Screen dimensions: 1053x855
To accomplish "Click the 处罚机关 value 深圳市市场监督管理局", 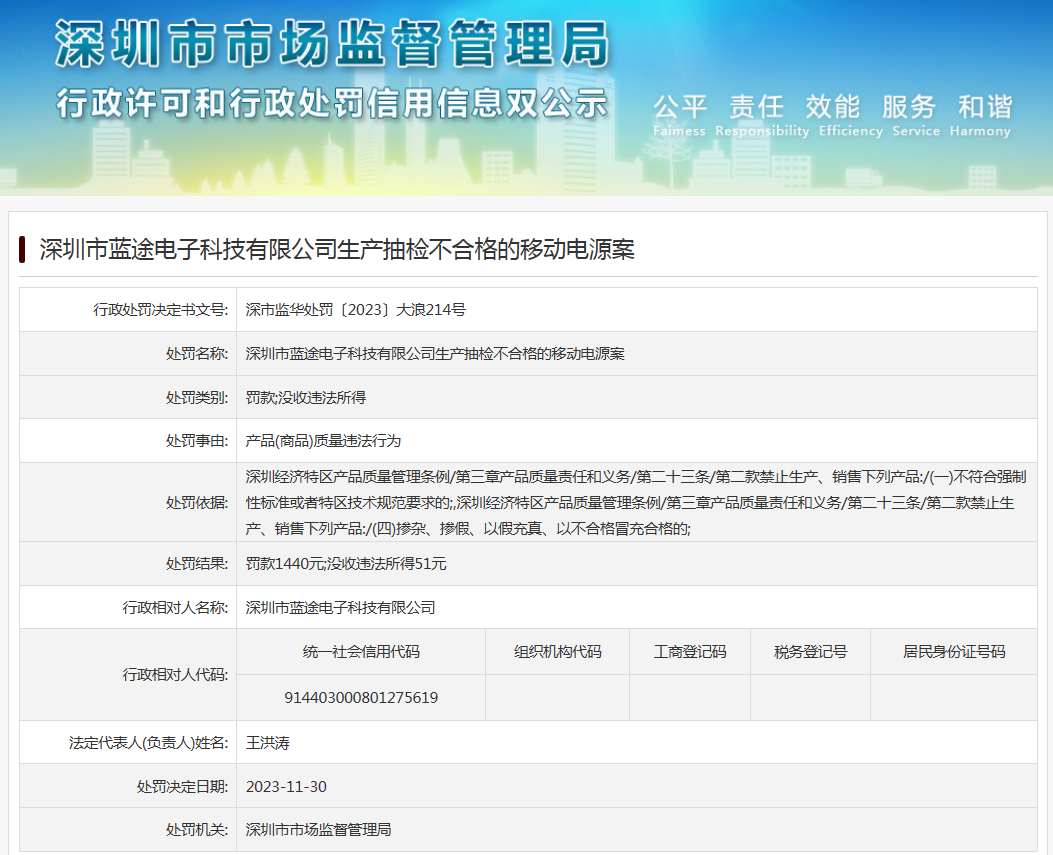I will pyautogui.click(x=318, y=829).
